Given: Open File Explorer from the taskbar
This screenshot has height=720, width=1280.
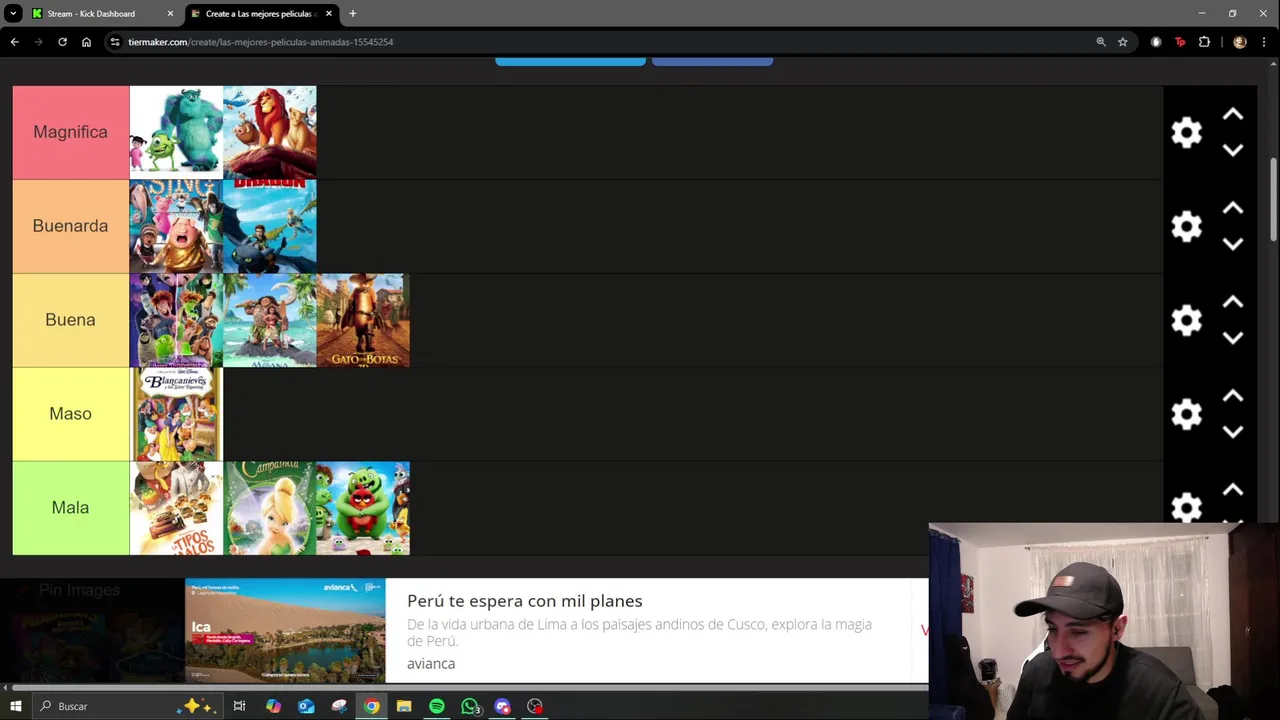Looking at the screenshot, I should point(404,706).
